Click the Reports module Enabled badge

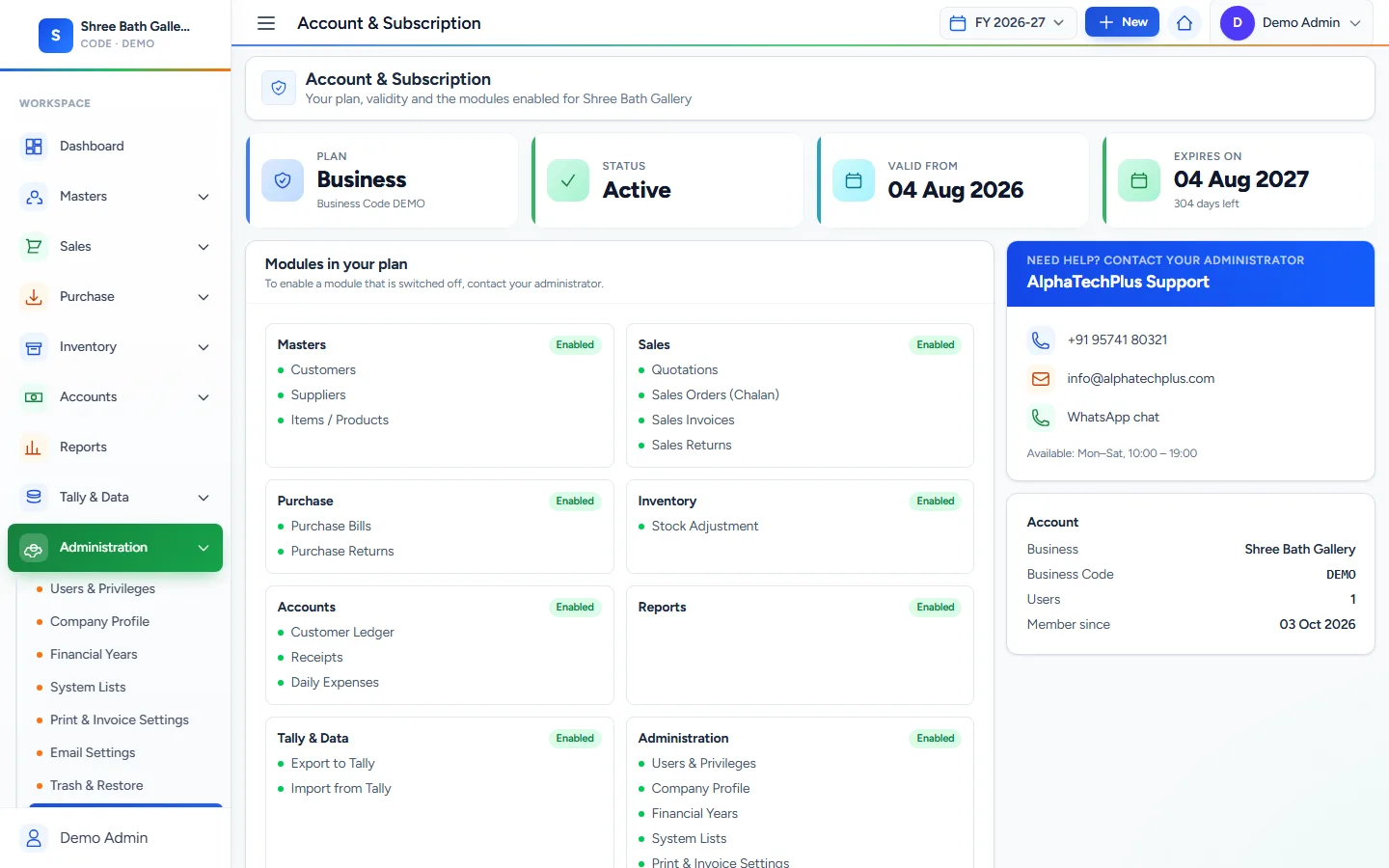[936, 608]
